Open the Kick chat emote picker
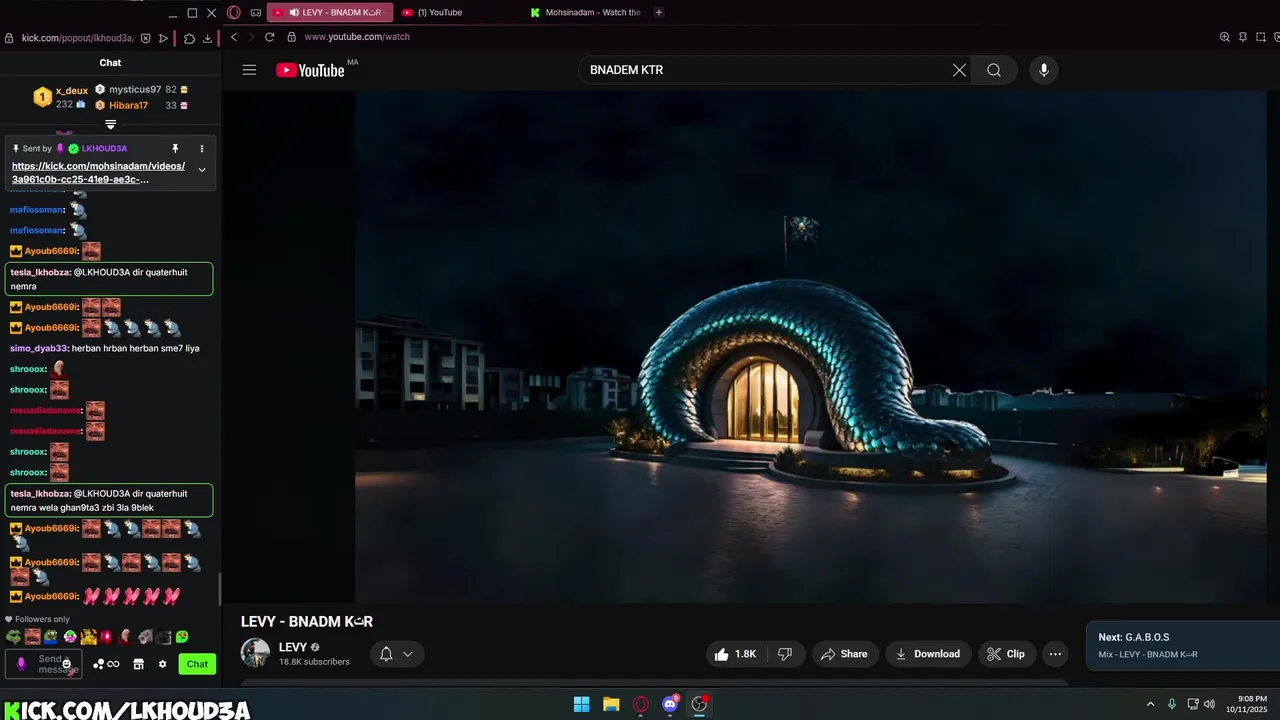The image size is (1280, 720). pyautogui.click(x=67, y=664)
